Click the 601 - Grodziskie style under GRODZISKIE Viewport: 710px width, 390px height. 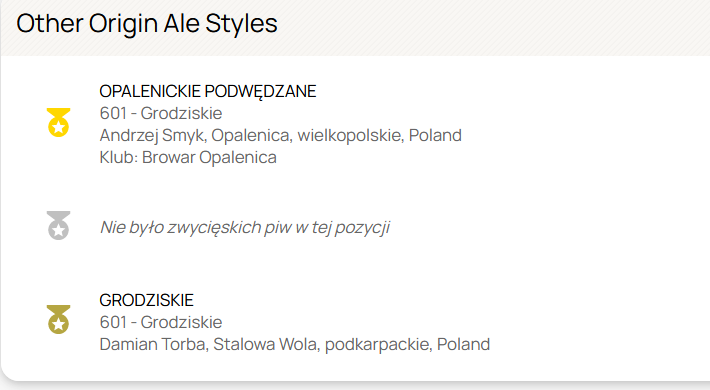tap(161, 322)
